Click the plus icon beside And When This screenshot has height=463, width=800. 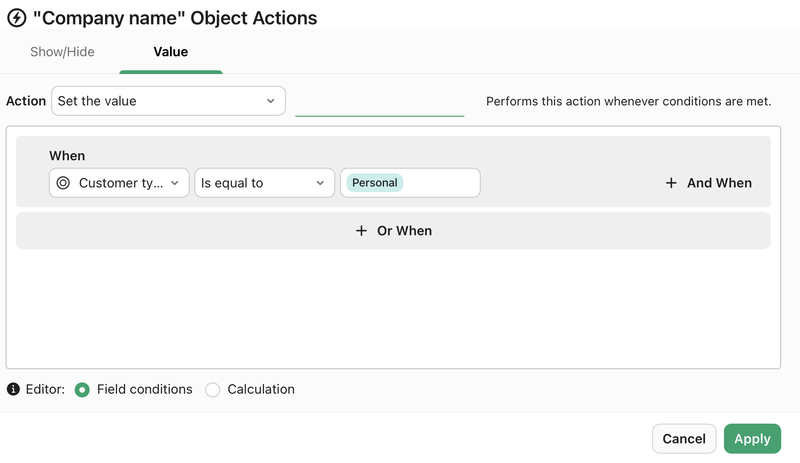coord(671,183)
